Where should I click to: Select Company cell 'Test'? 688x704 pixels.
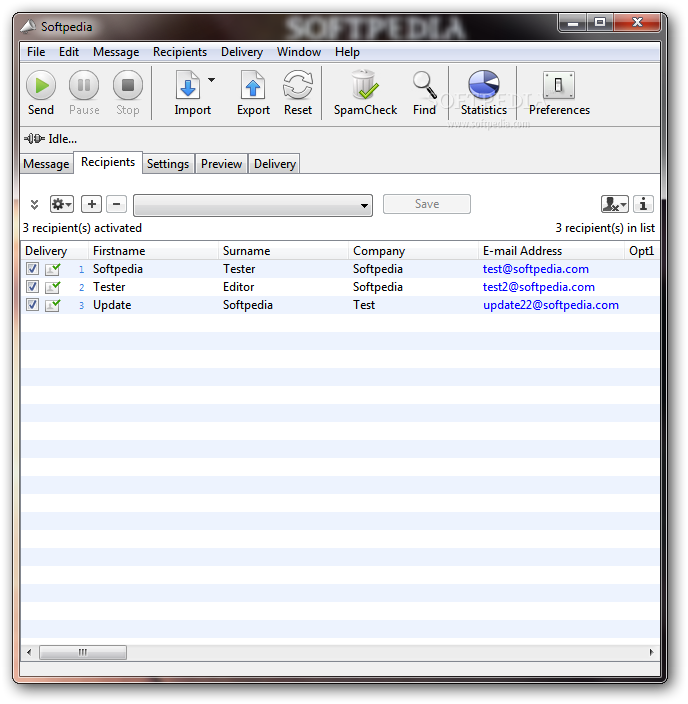(x=364, y=305)
